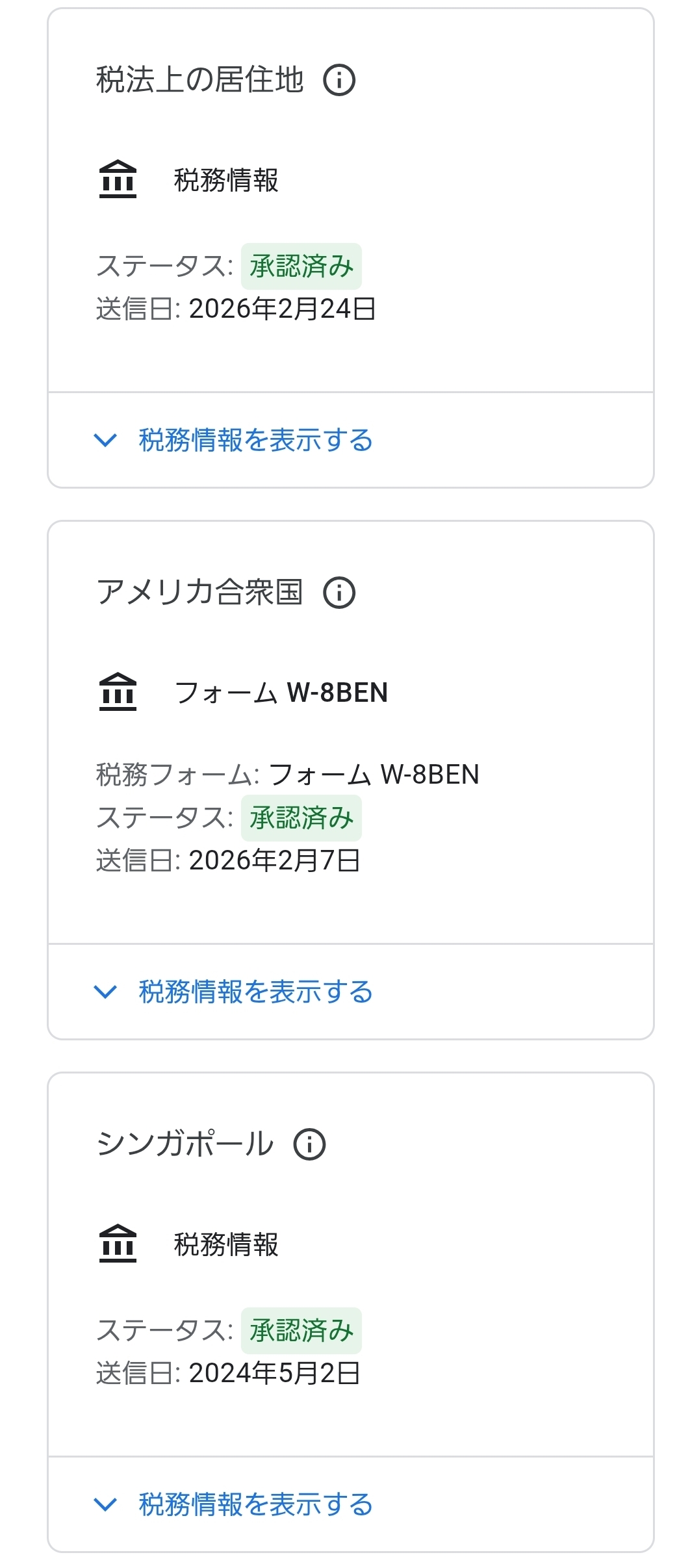The width and height of the screenshot is (690, 1568).
Task: Click info icon beside 税法上の居住地
Action: (x=339, y=81)
